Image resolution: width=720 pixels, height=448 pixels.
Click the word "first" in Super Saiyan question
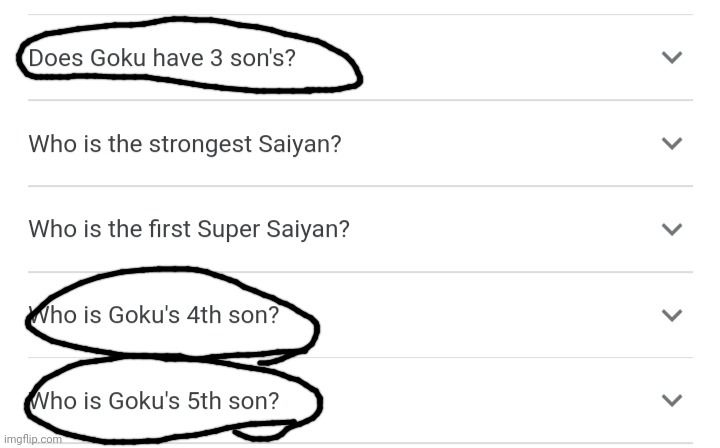(169, 229)
